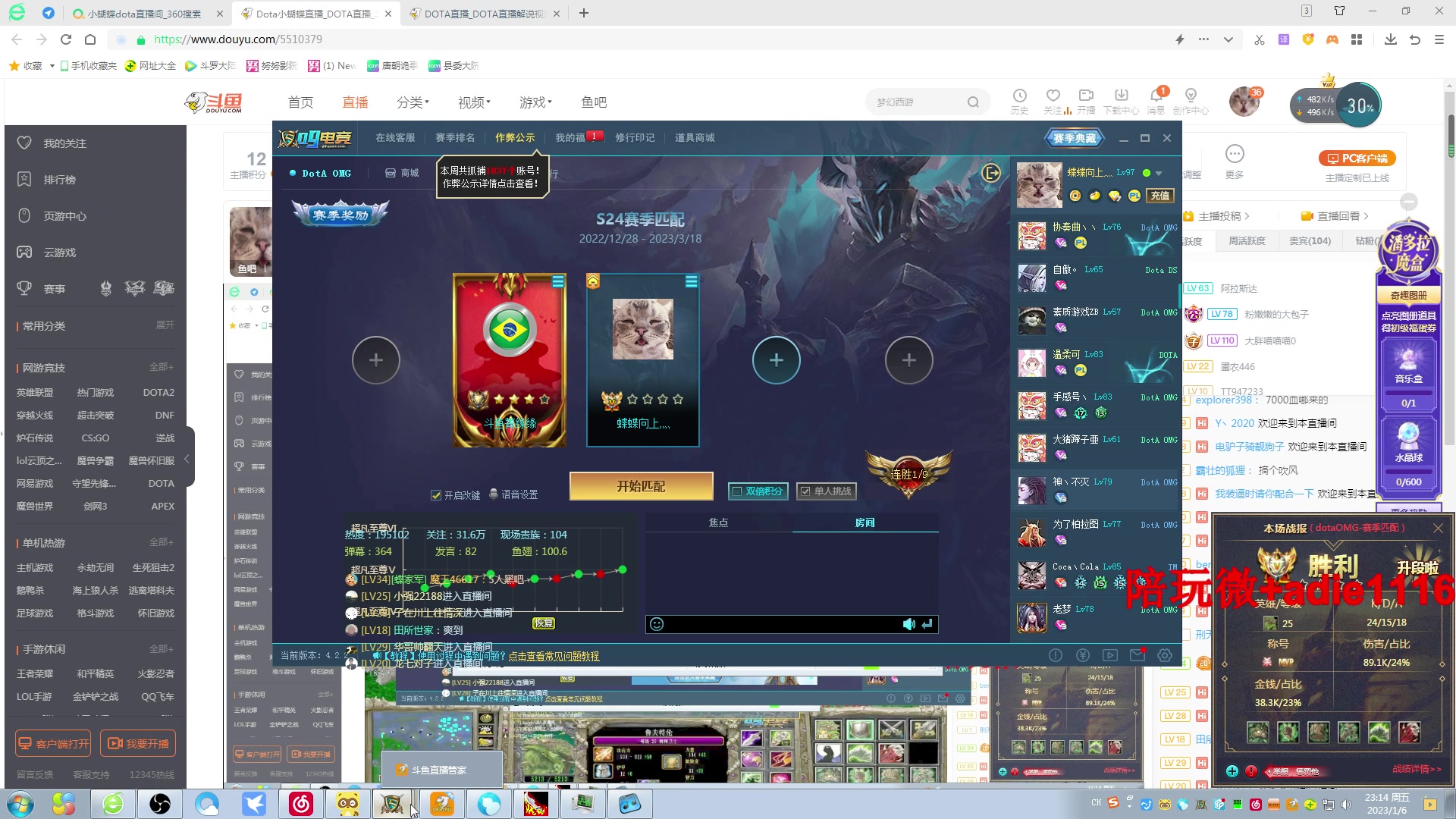Click the PC客户端 orange button
1456x819 pixels.
point(1357,158)
